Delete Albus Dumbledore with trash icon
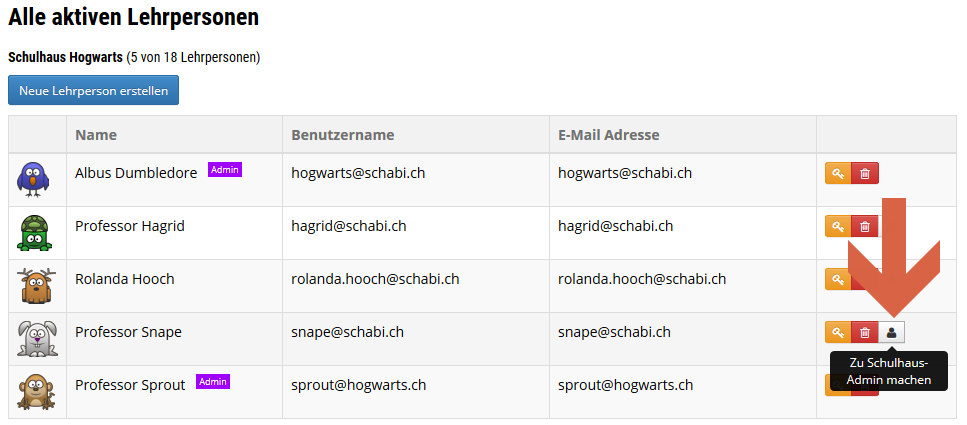The height and width of the screenshot is (425, 967). pos(865,173)
